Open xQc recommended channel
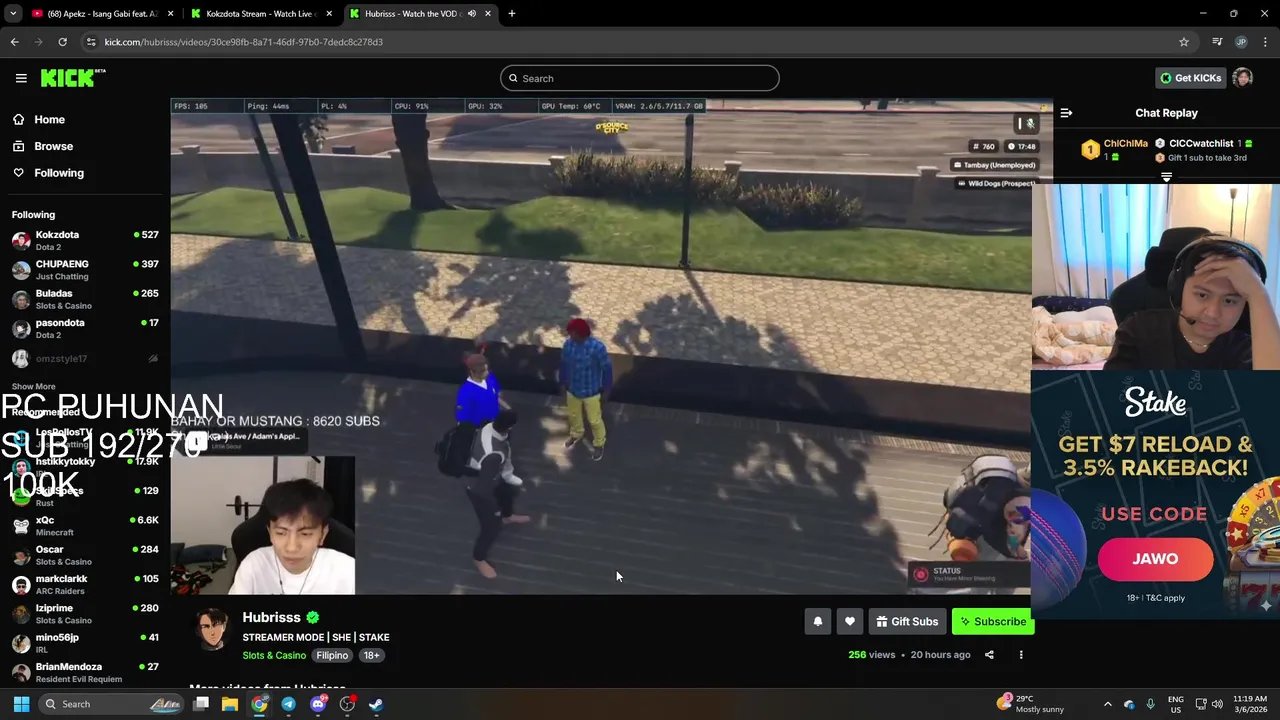Image resolution: width=1280 pixels, height=720 pixels. point(85,526)
